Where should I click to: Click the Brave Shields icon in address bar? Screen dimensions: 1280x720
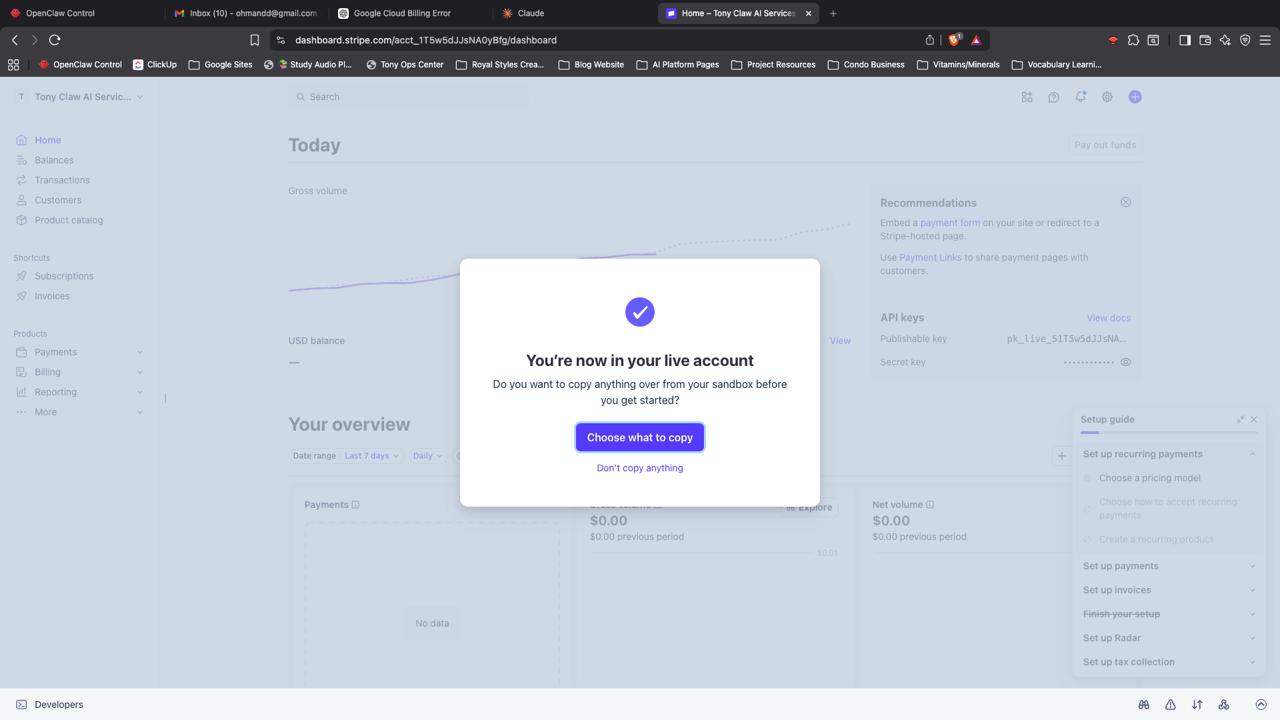pyautogui.click(x=954, y=40)
